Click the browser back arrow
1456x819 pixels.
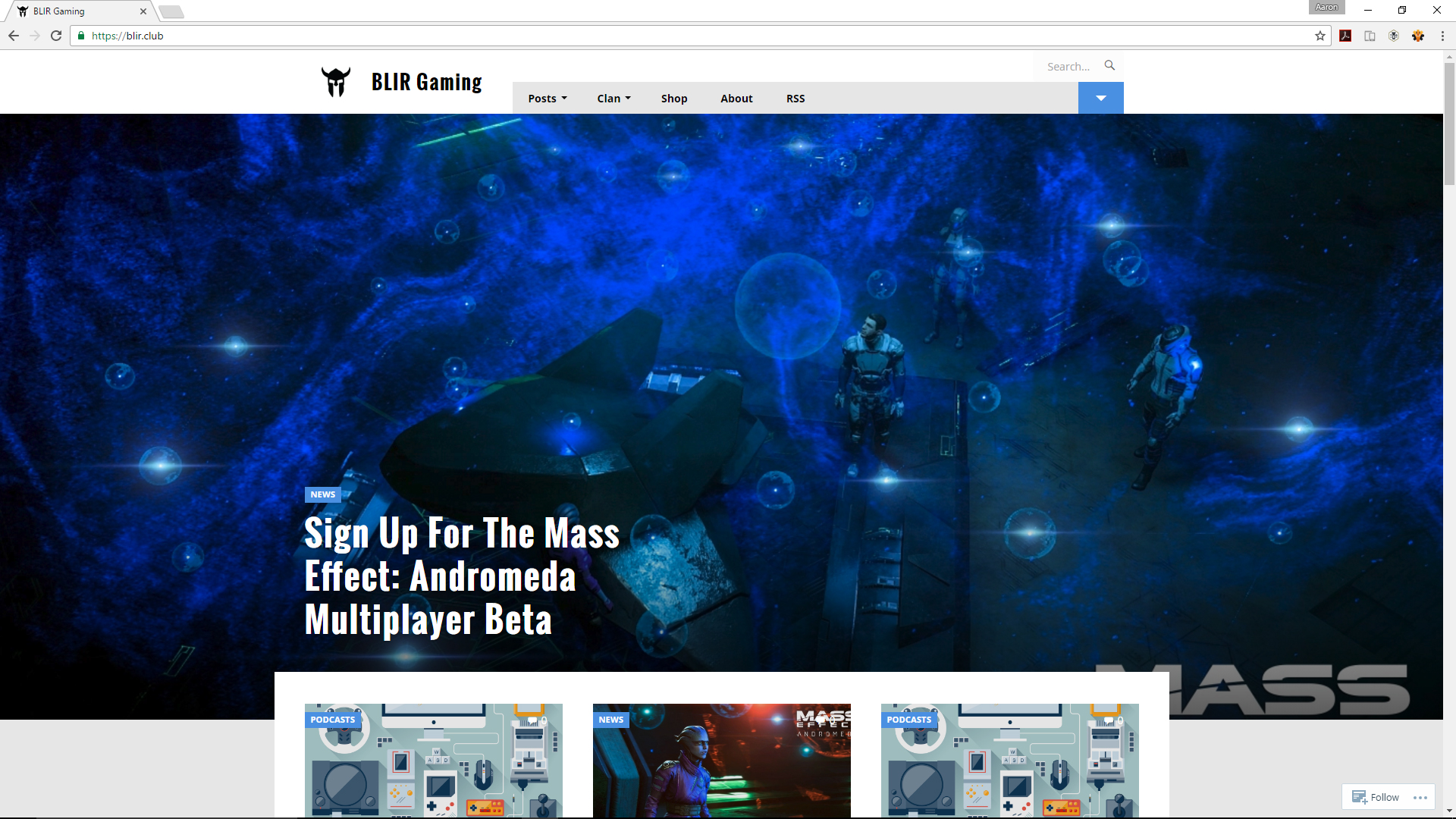click(x=14, y=36)
